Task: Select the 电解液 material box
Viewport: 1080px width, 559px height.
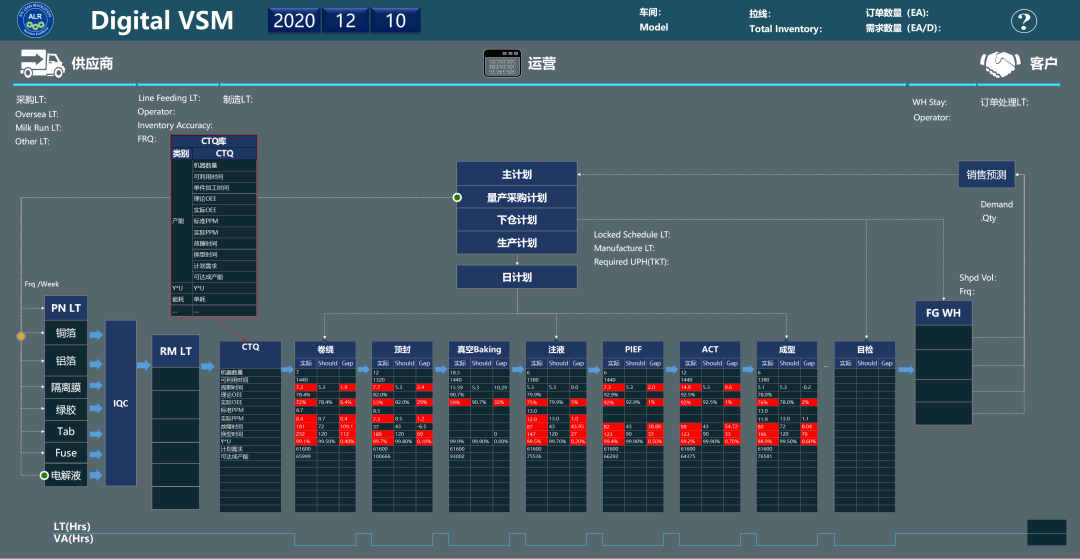Action: [66, 475]
